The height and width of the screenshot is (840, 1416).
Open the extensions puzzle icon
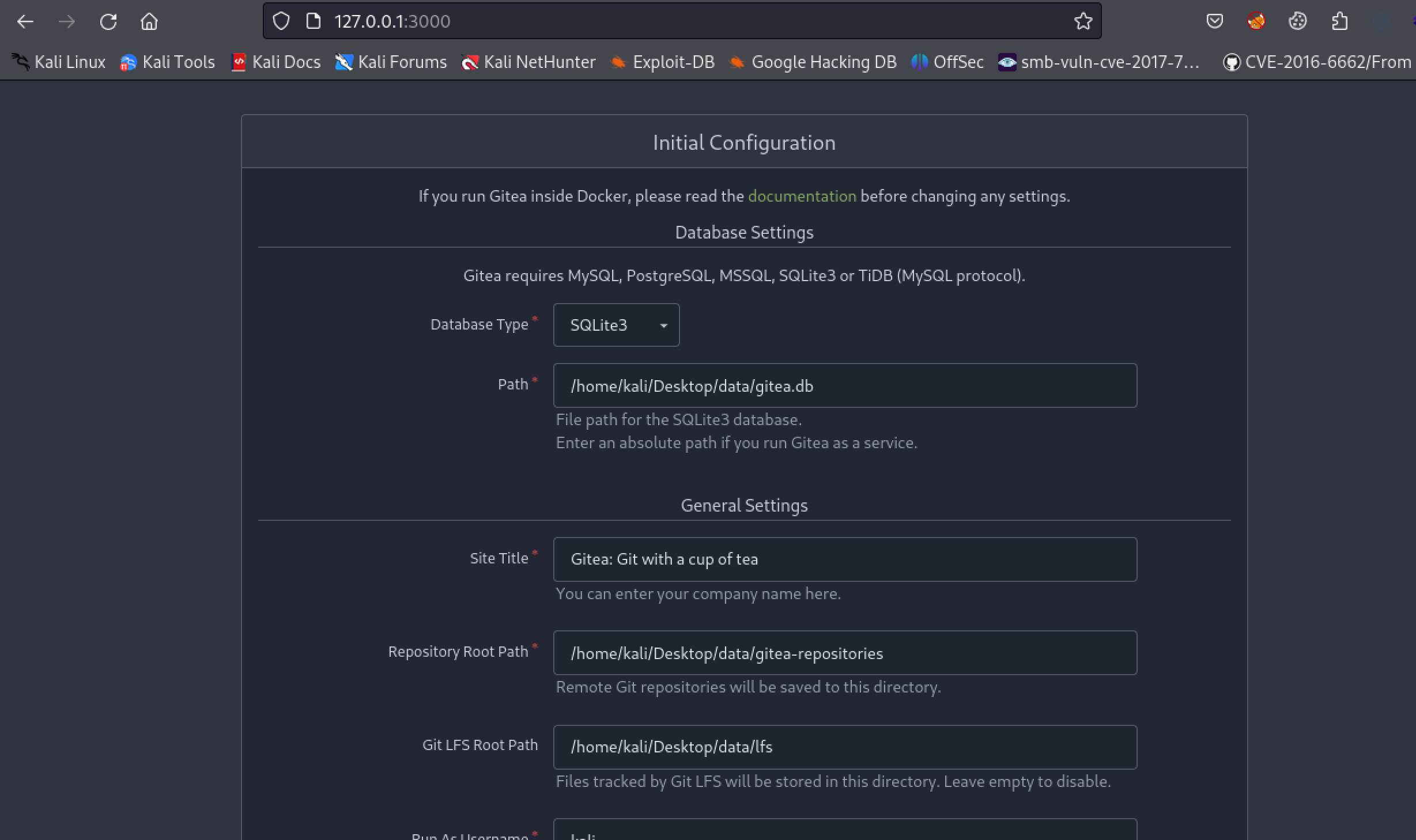(x=1340, y=21)
